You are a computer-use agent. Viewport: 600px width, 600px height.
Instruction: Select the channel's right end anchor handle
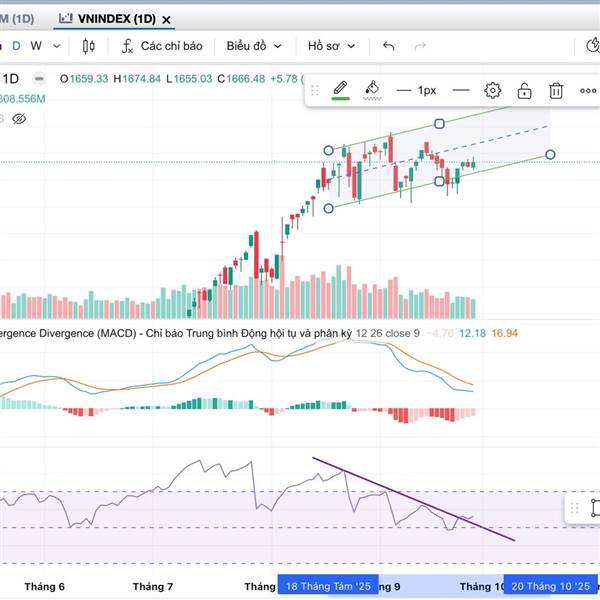tap(550, 155)
